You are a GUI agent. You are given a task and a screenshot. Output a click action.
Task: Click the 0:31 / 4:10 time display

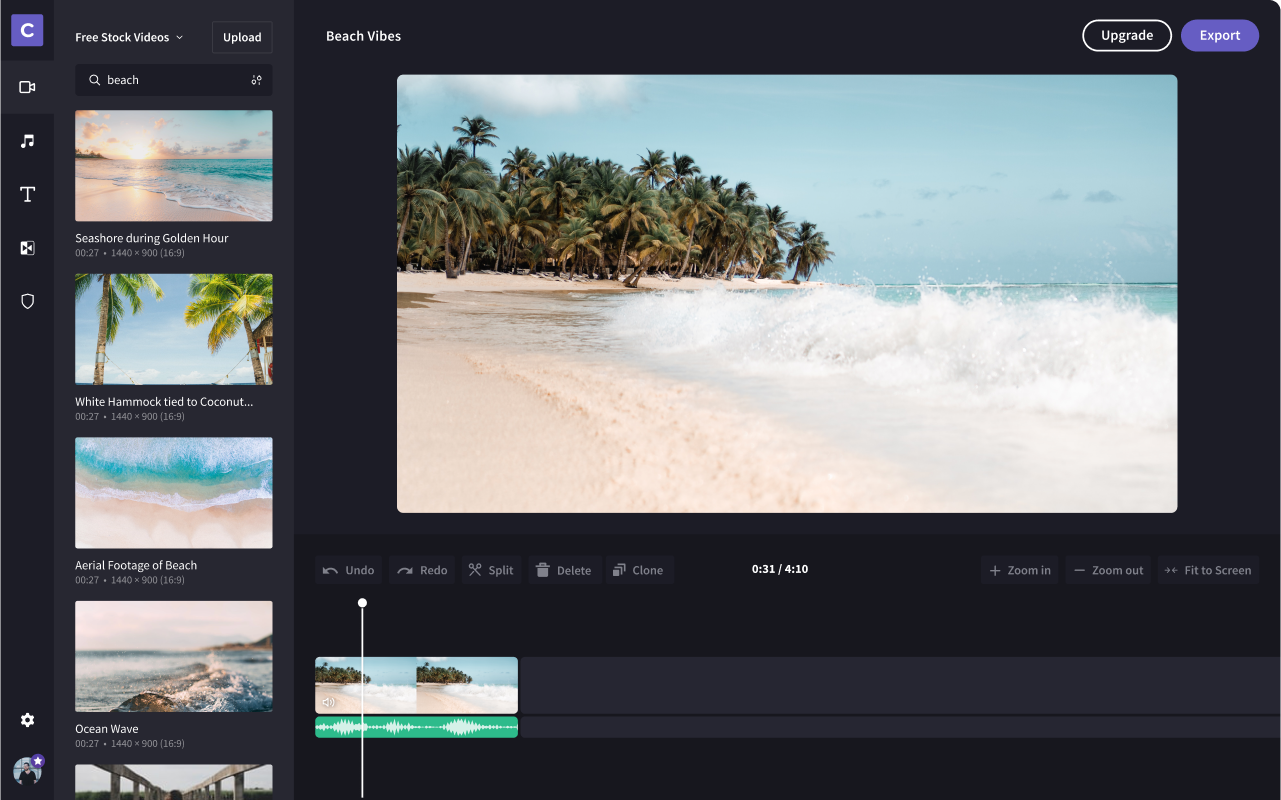780,569
